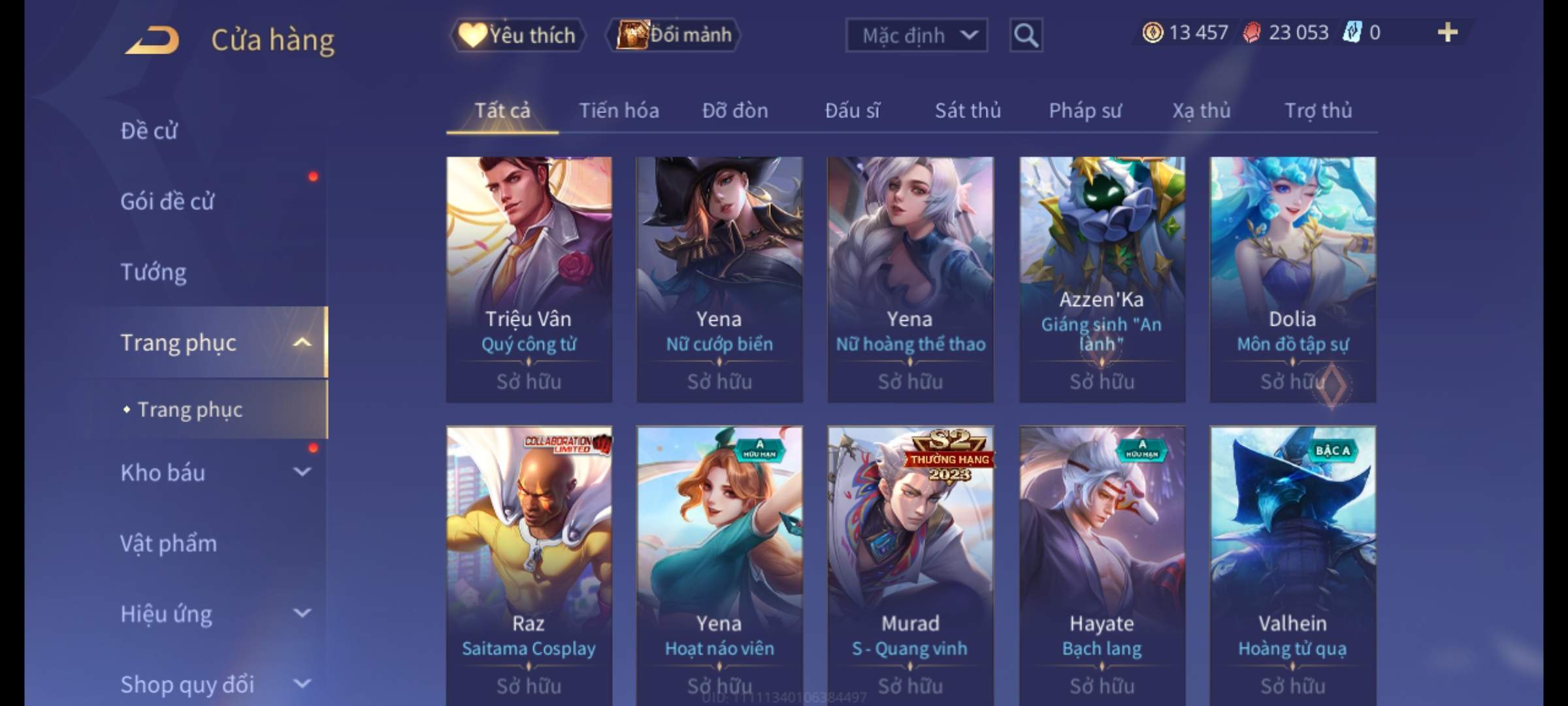Go to Tướng in sidebar

(154, 272)
